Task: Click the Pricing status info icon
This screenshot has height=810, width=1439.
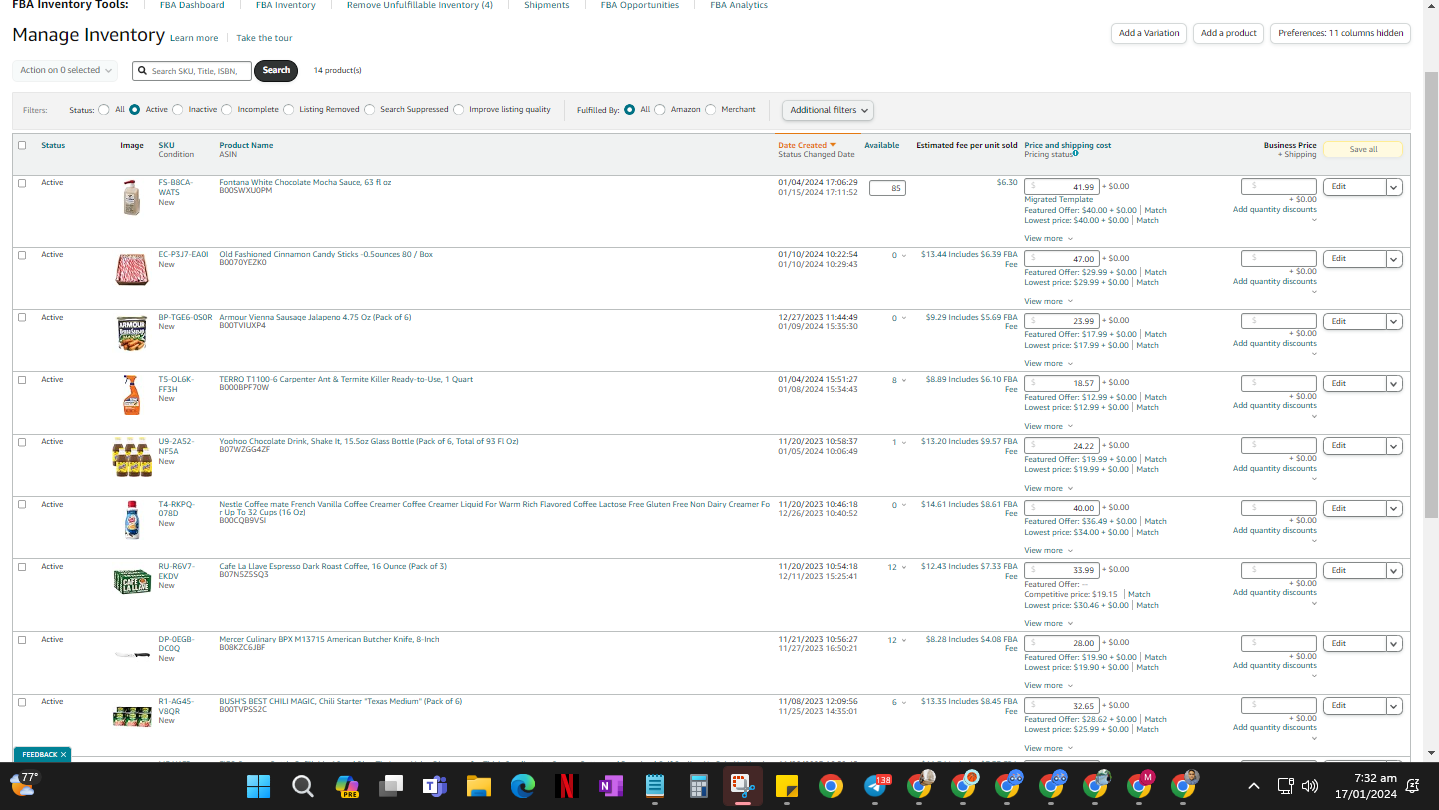Action: tap(1075, 154)
